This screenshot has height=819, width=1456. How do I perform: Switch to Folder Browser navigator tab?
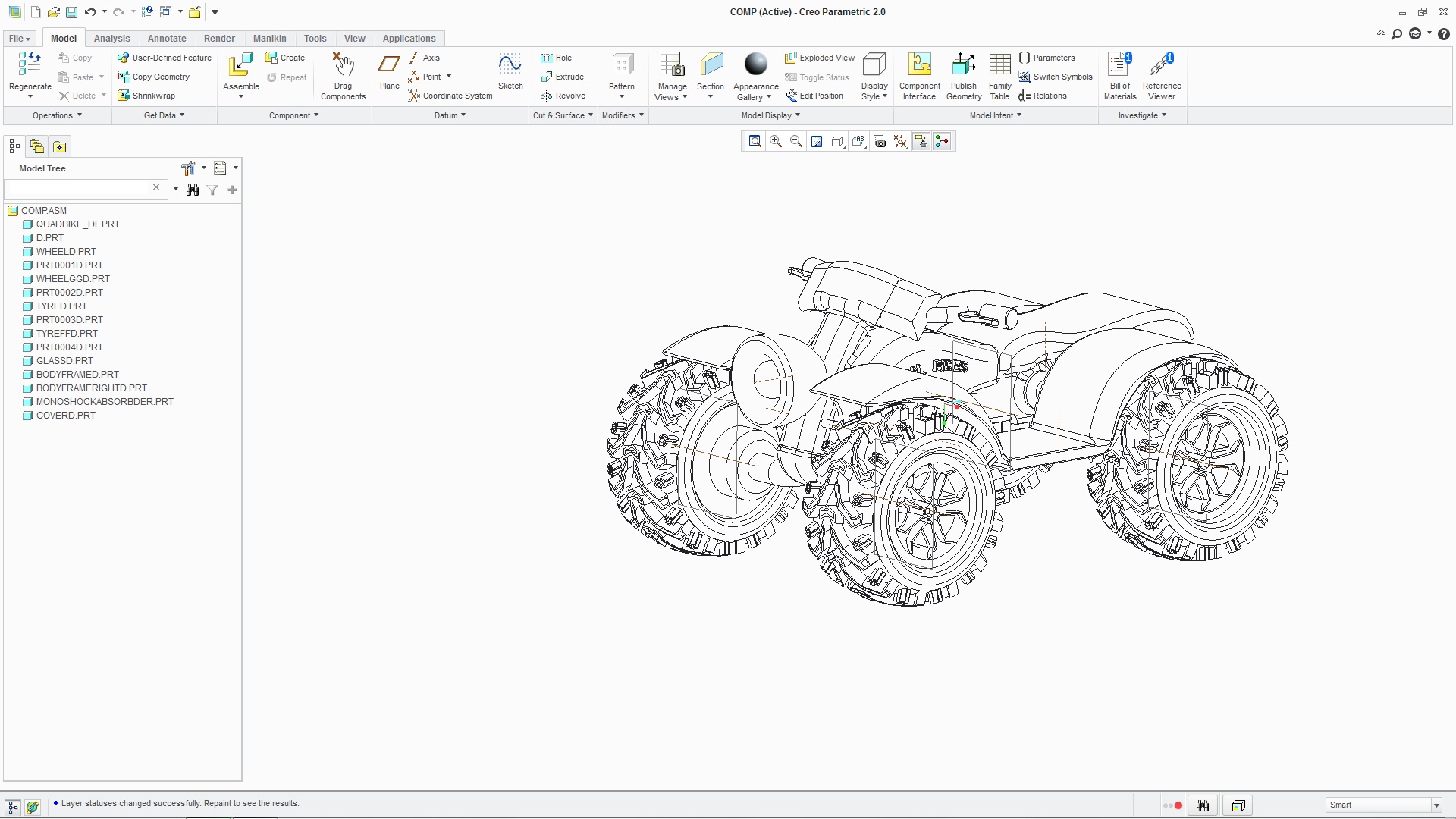[37, 146]
